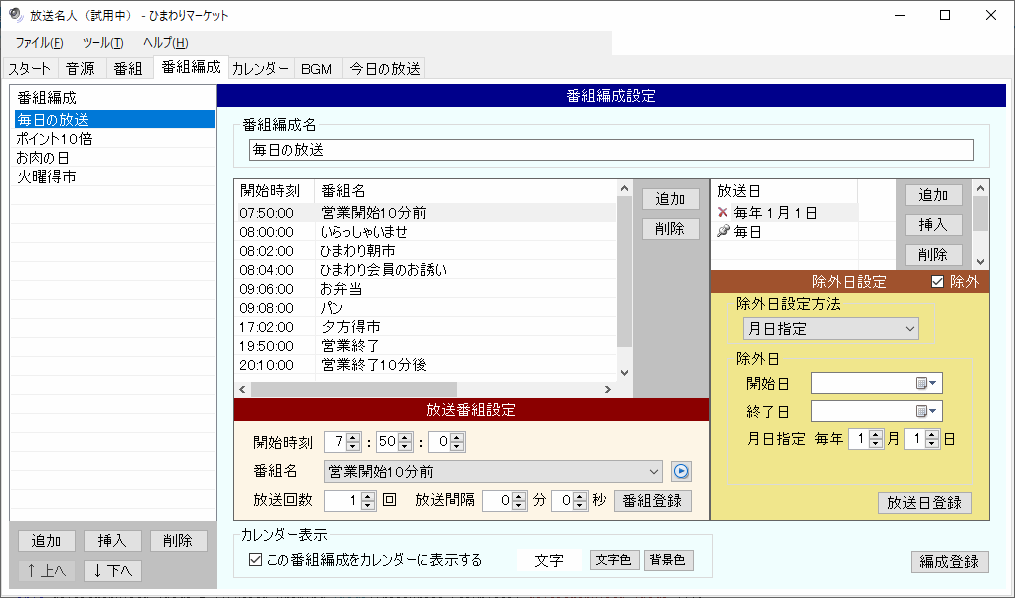
Task: Open the calendar picker icon for 開始日
Action: [x=924, y=383]
